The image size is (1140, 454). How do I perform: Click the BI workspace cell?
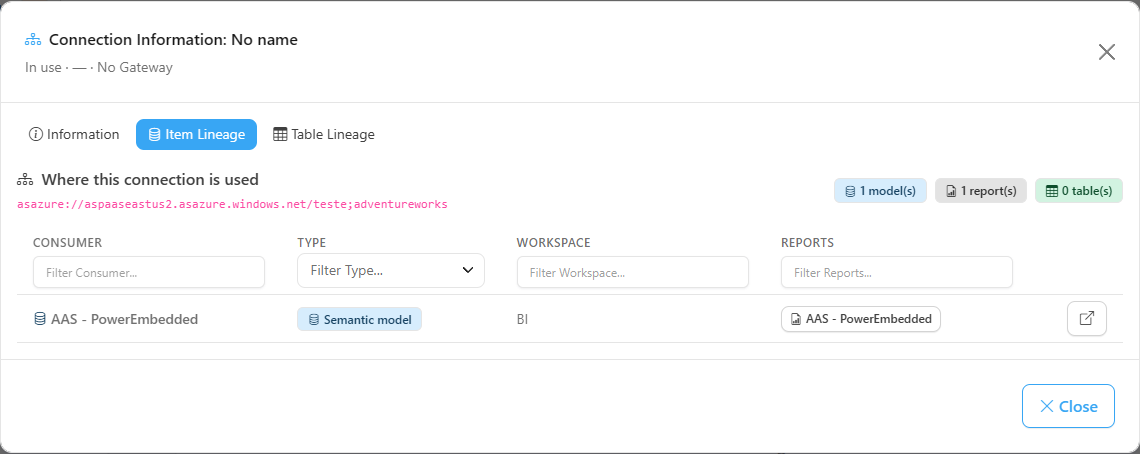(x=522, y=319)
